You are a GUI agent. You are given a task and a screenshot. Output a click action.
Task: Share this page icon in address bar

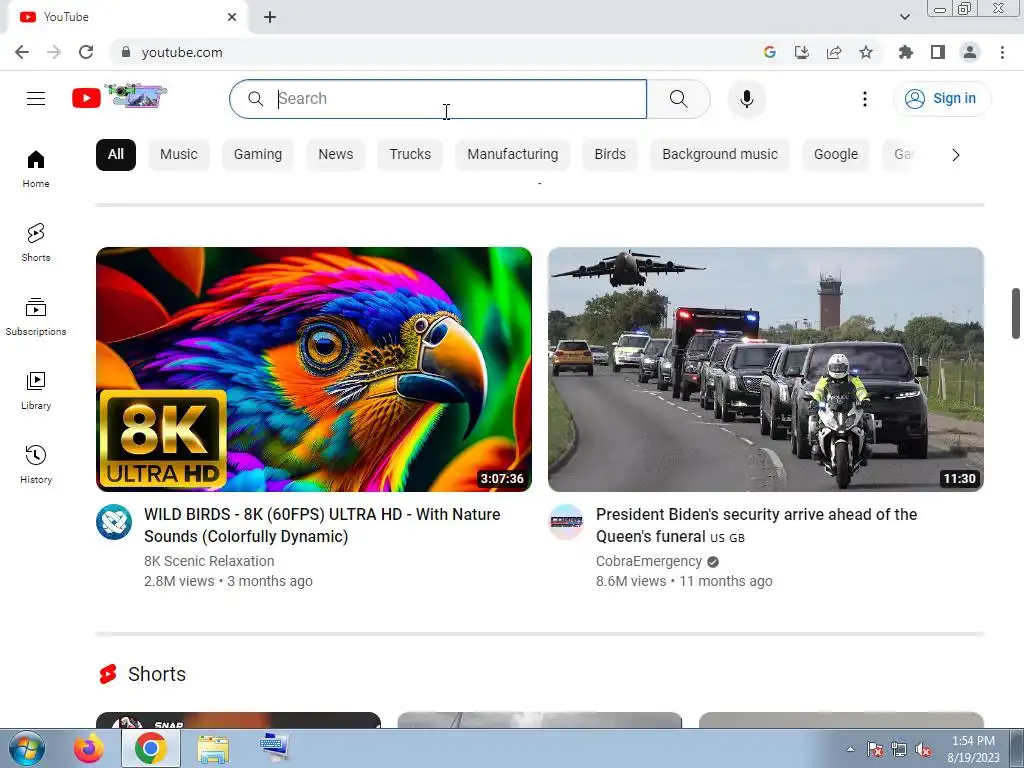(833, 52)
